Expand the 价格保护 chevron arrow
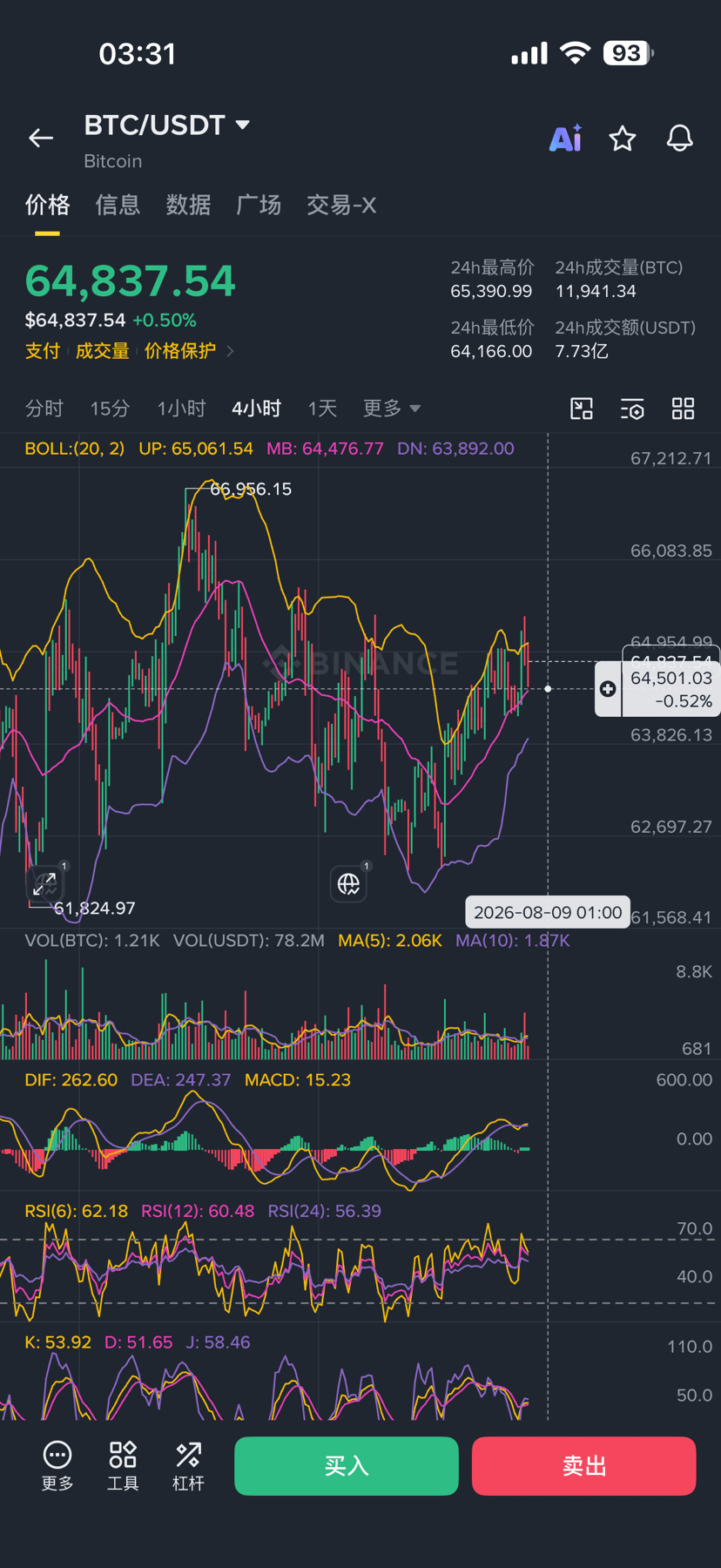Viewport: 721px width, 1568px height. (x=230, y=351)
